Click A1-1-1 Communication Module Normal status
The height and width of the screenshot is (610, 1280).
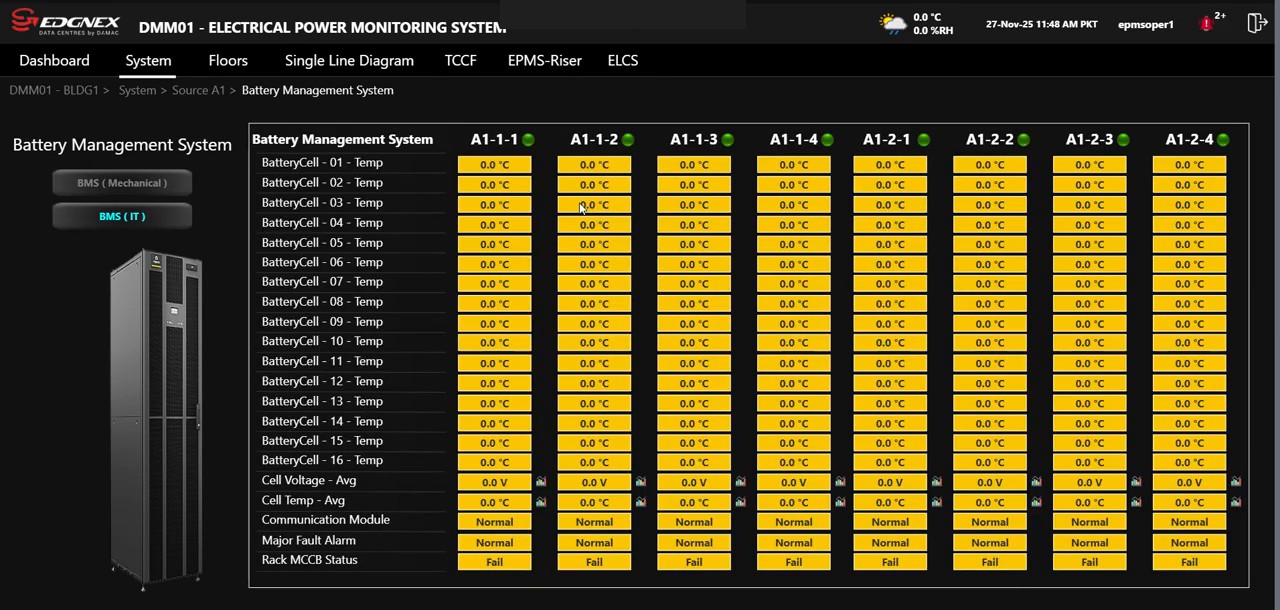point(494,522)
